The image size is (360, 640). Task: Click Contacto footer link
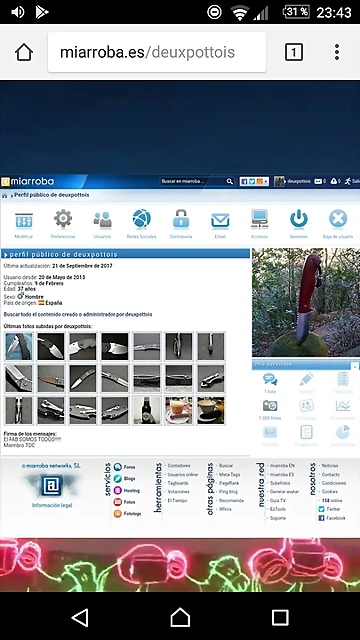pos(331,475)
